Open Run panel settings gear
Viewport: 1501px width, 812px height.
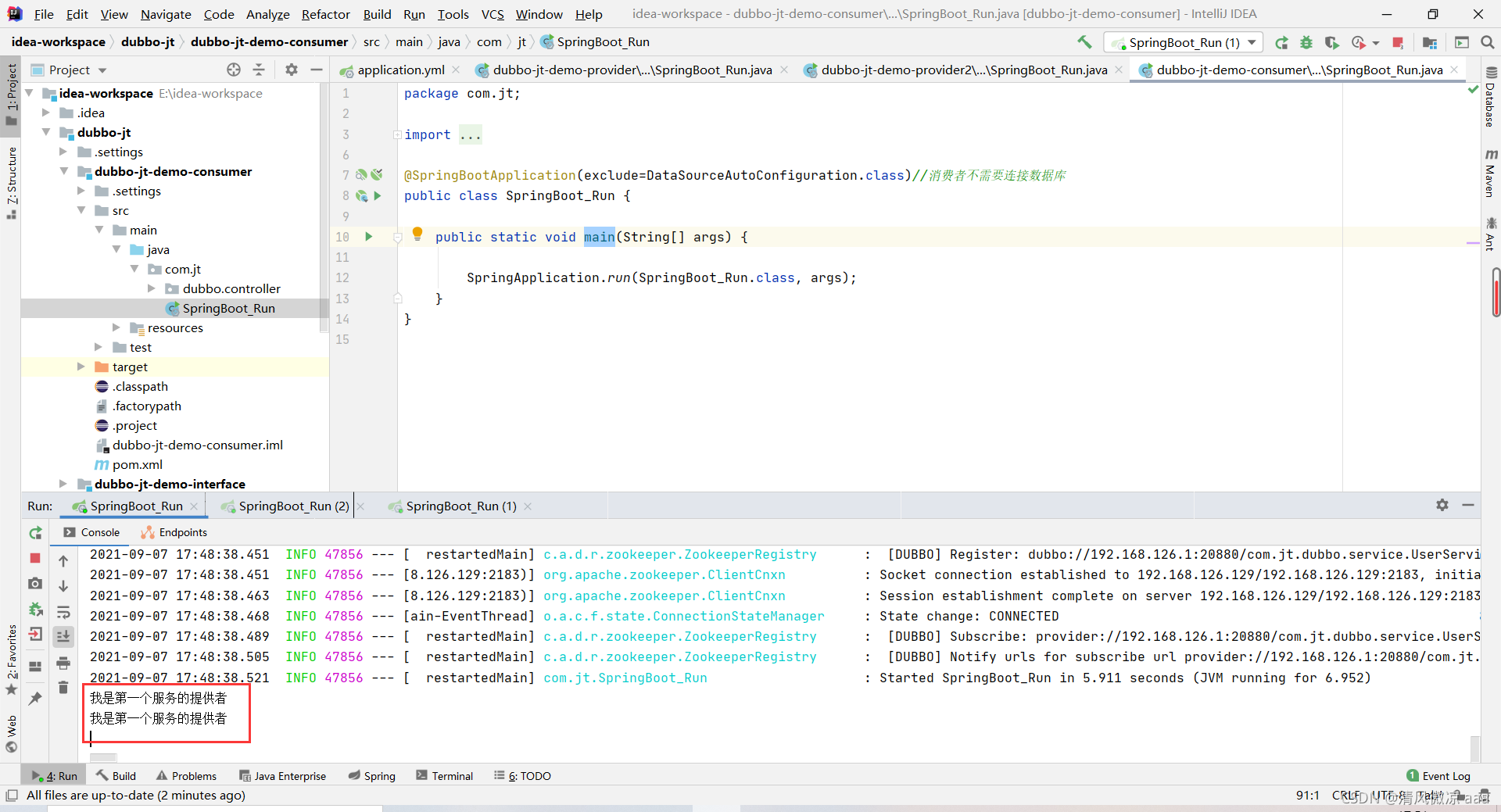coord(1442,505)
